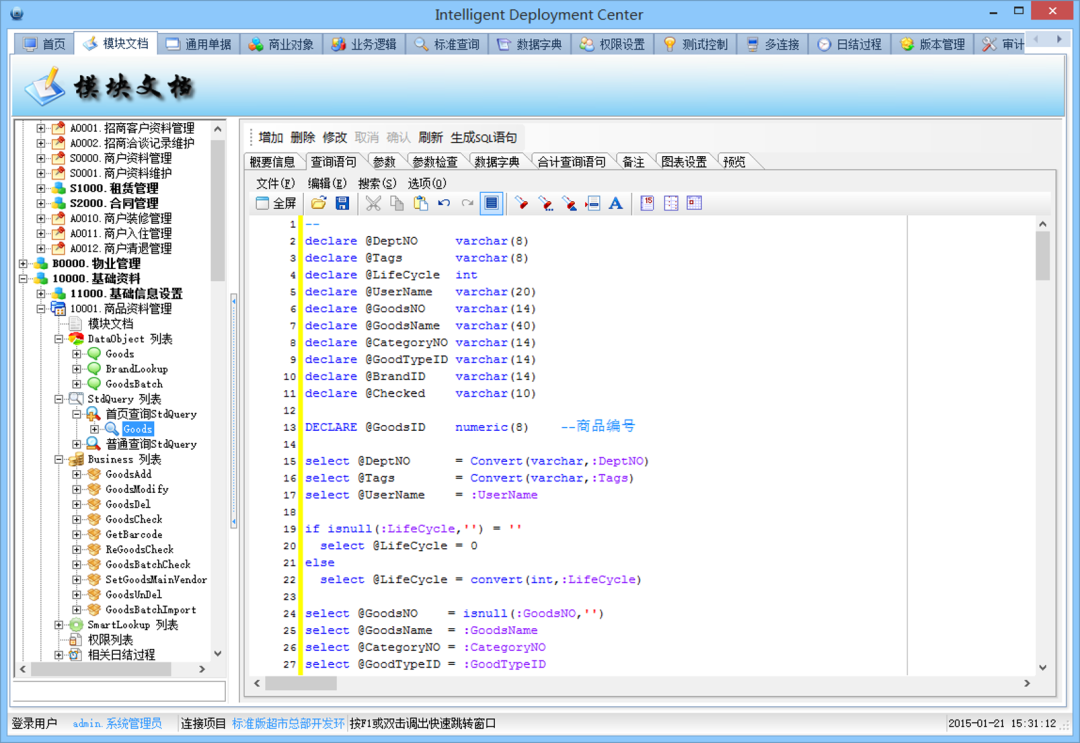Switch to the 数据字典 top tab
This screenshot has width=1080, height=743.
(530, 44)
